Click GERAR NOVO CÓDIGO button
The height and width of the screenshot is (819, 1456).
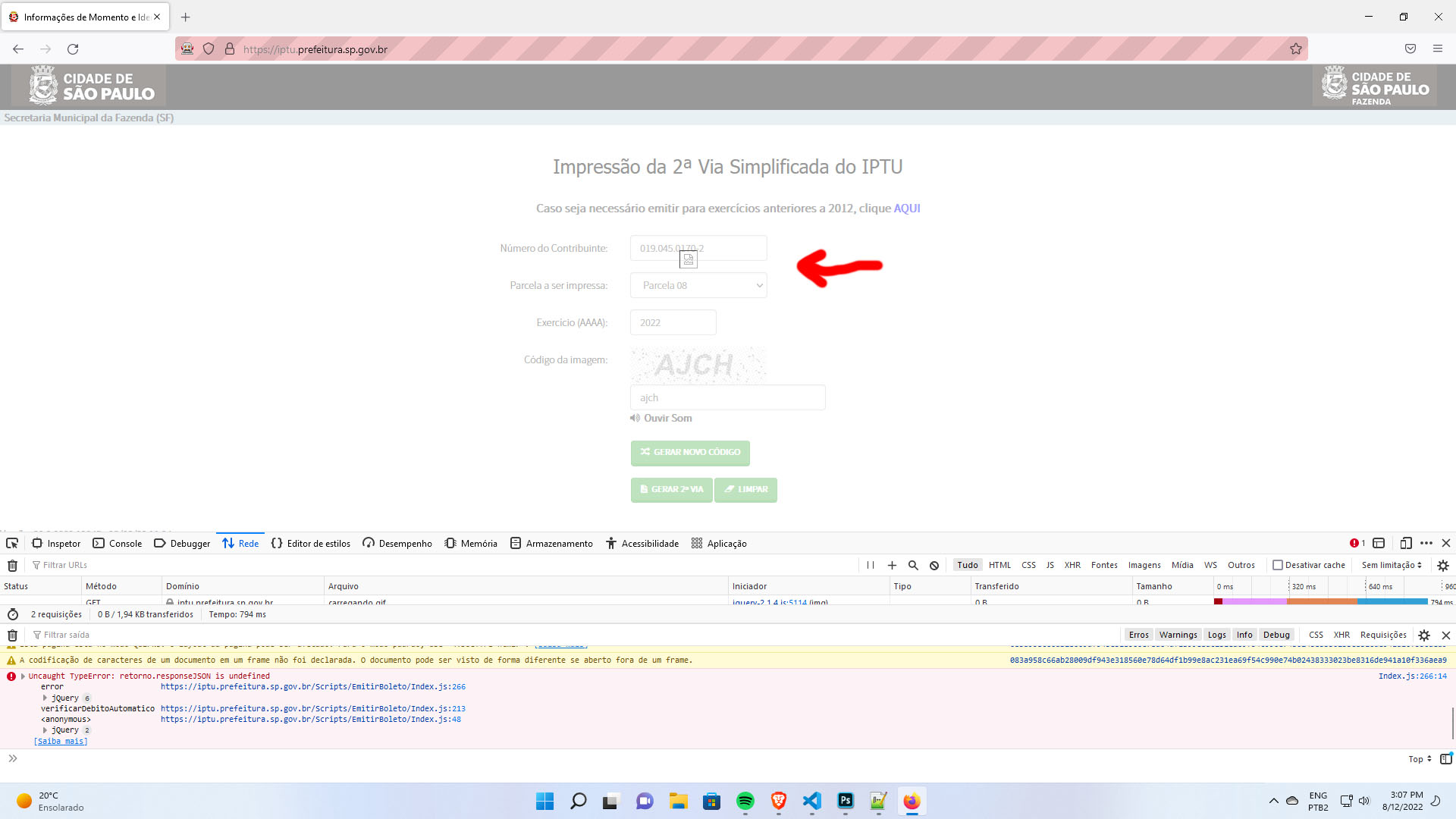(x=690, y=453)
